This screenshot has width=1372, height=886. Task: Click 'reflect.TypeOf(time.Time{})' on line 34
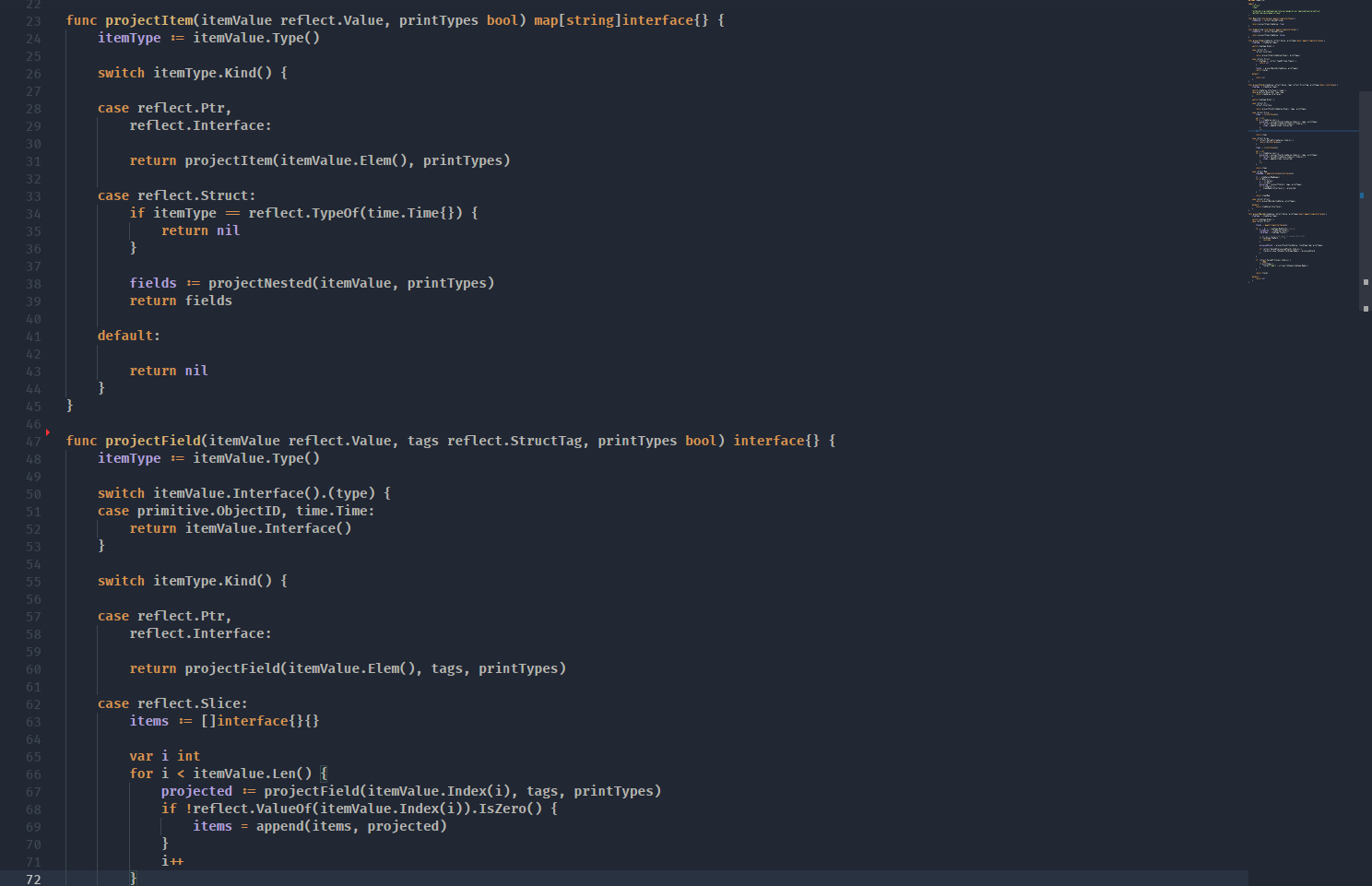[x=355, y=213]
